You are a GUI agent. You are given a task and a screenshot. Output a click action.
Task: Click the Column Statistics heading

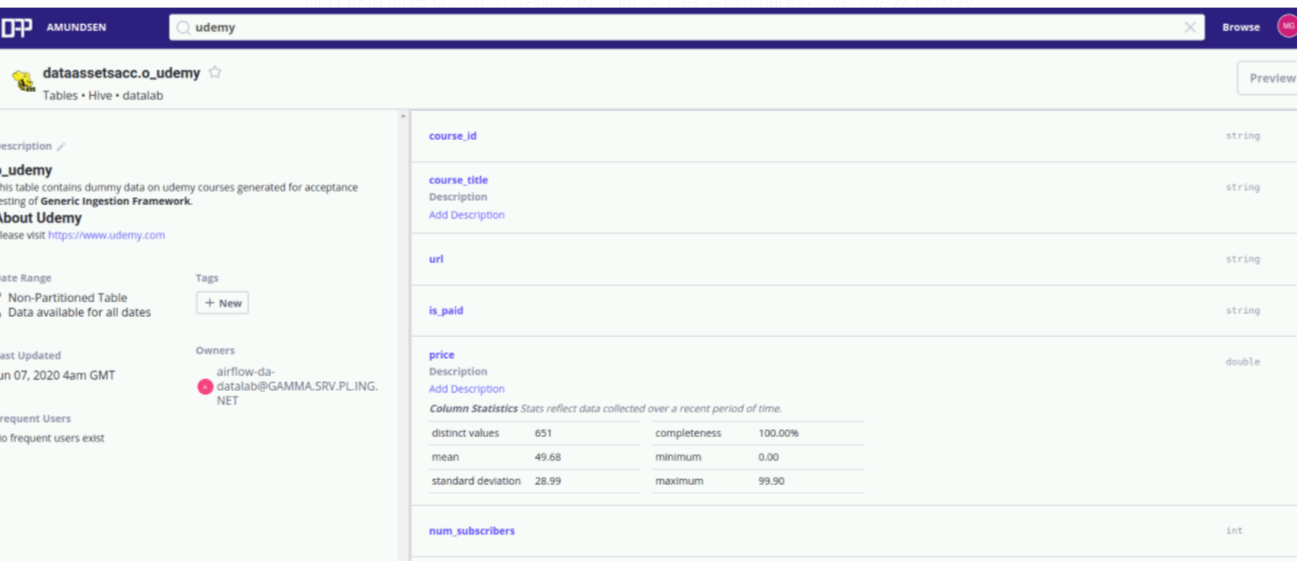(x=473, y=409)
